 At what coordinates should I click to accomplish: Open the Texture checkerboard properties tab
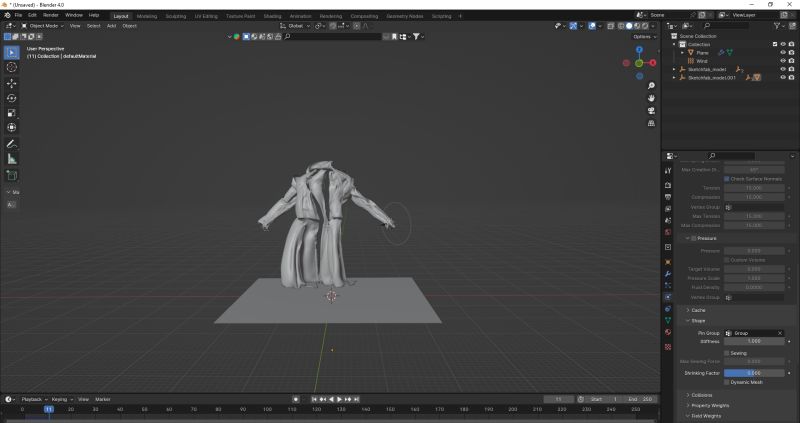pyautogui.click(x=668, y=347)
